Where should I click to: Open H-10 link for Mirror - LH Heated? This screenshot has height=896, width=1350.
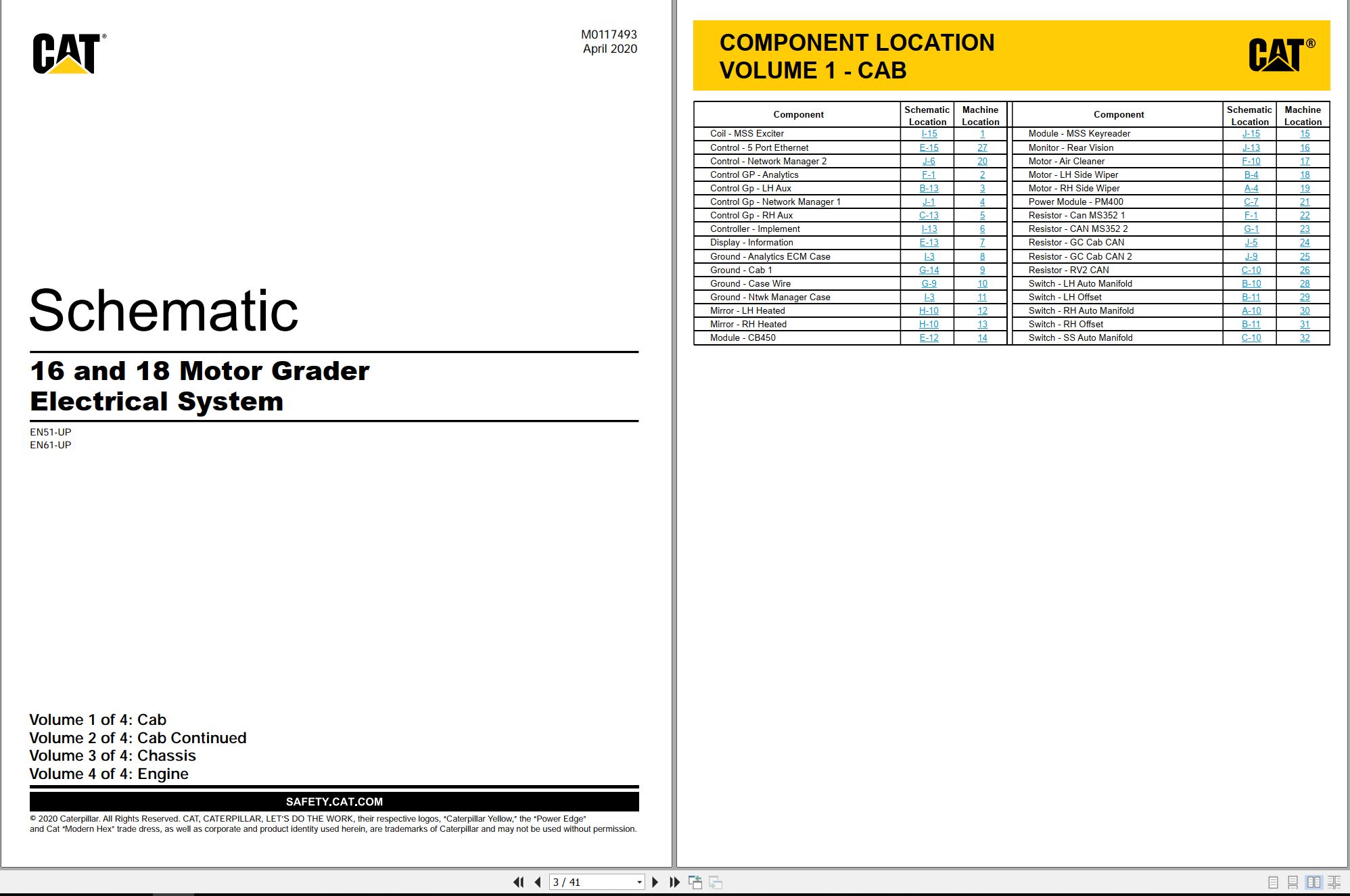[929, 310]
